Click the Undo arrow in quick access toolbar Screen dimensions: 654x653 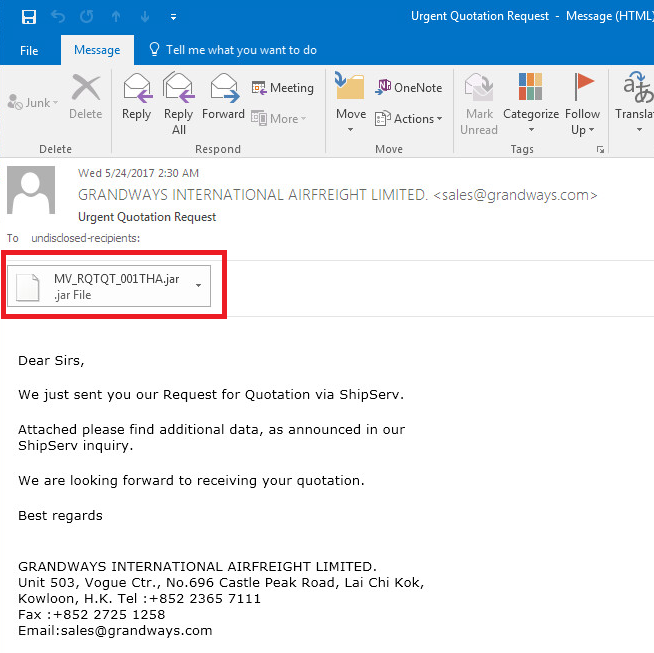(x=58, y=17)
